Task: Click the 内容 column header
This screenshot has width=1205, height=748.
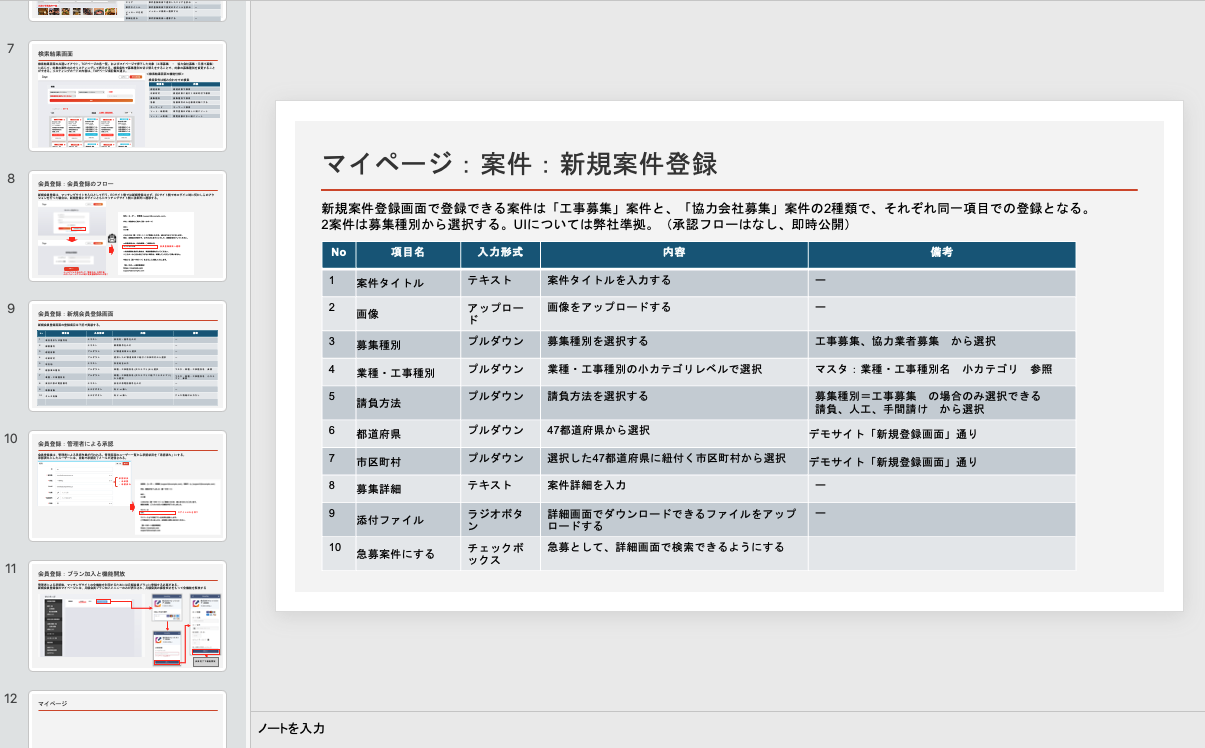Action: 674,254
